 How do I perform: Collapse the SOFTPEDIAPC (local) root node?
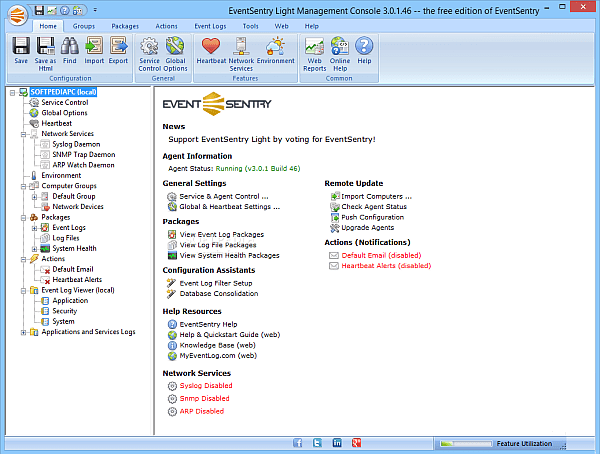point(13,93)
